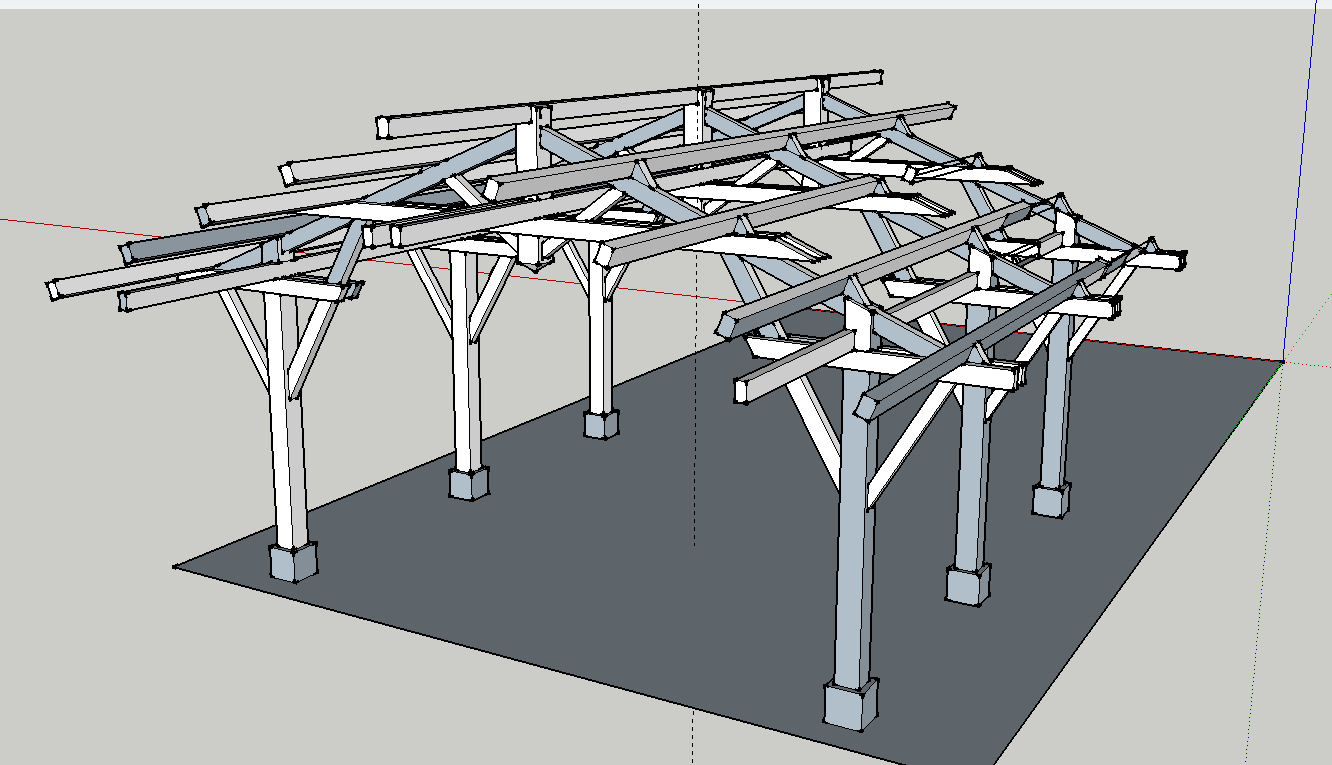Click the front-right post's concrete footing
The width and height of the screenshot is (1332, 765).
point(851,703)
